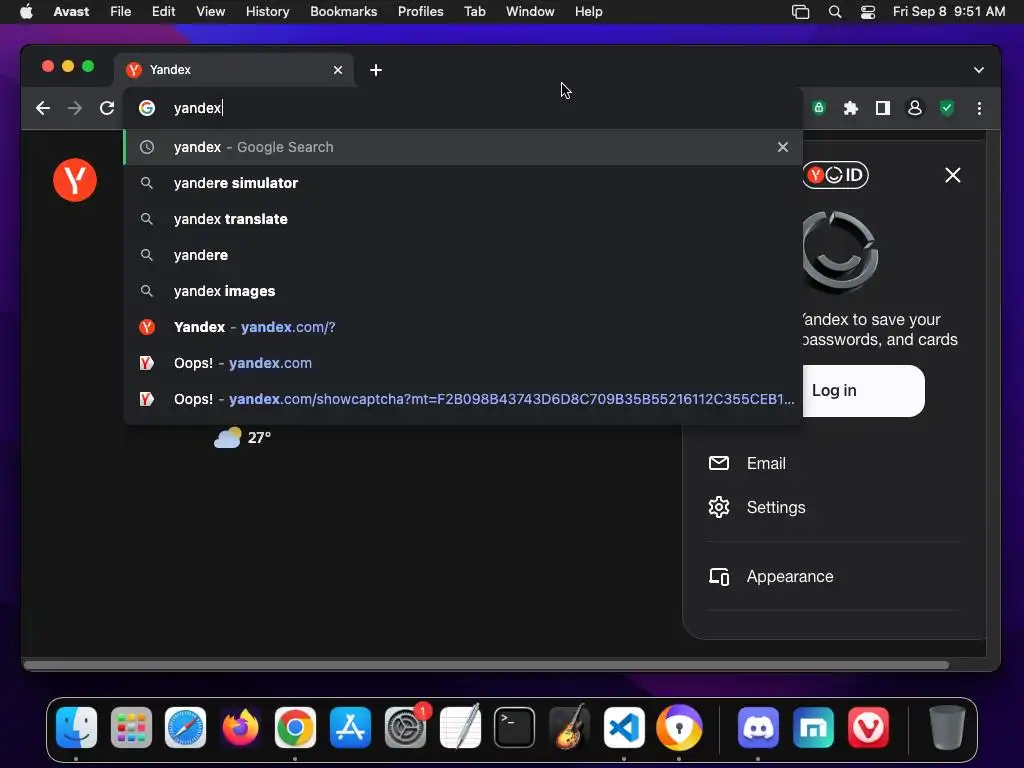Open the Bookmarks menu
The width and height of the screenshot is (1024, 768).
coord(344,12)
